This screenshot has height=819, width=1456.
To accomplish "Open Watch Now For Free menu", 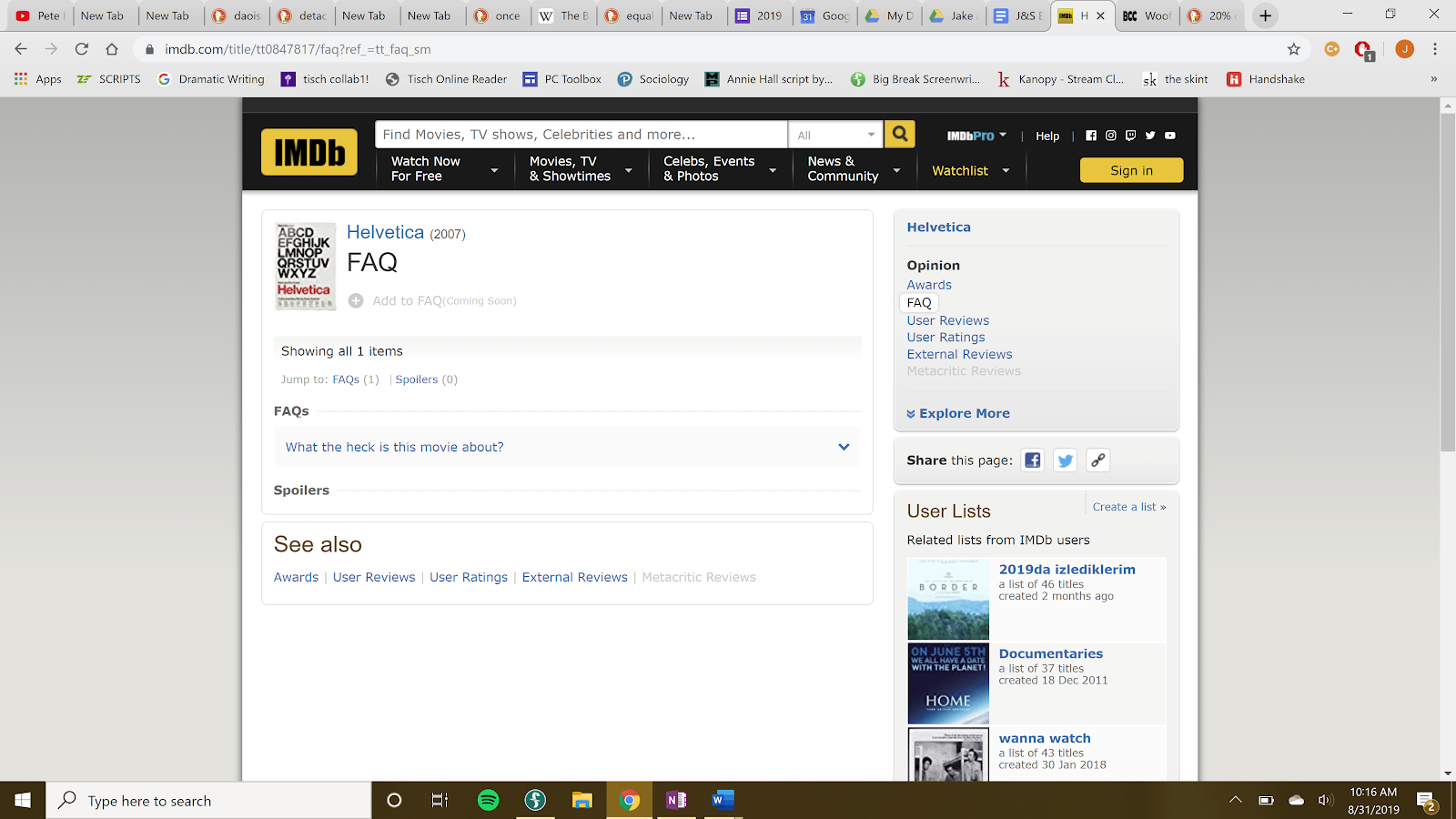I will pyautogui.click(x=445, y=169).
